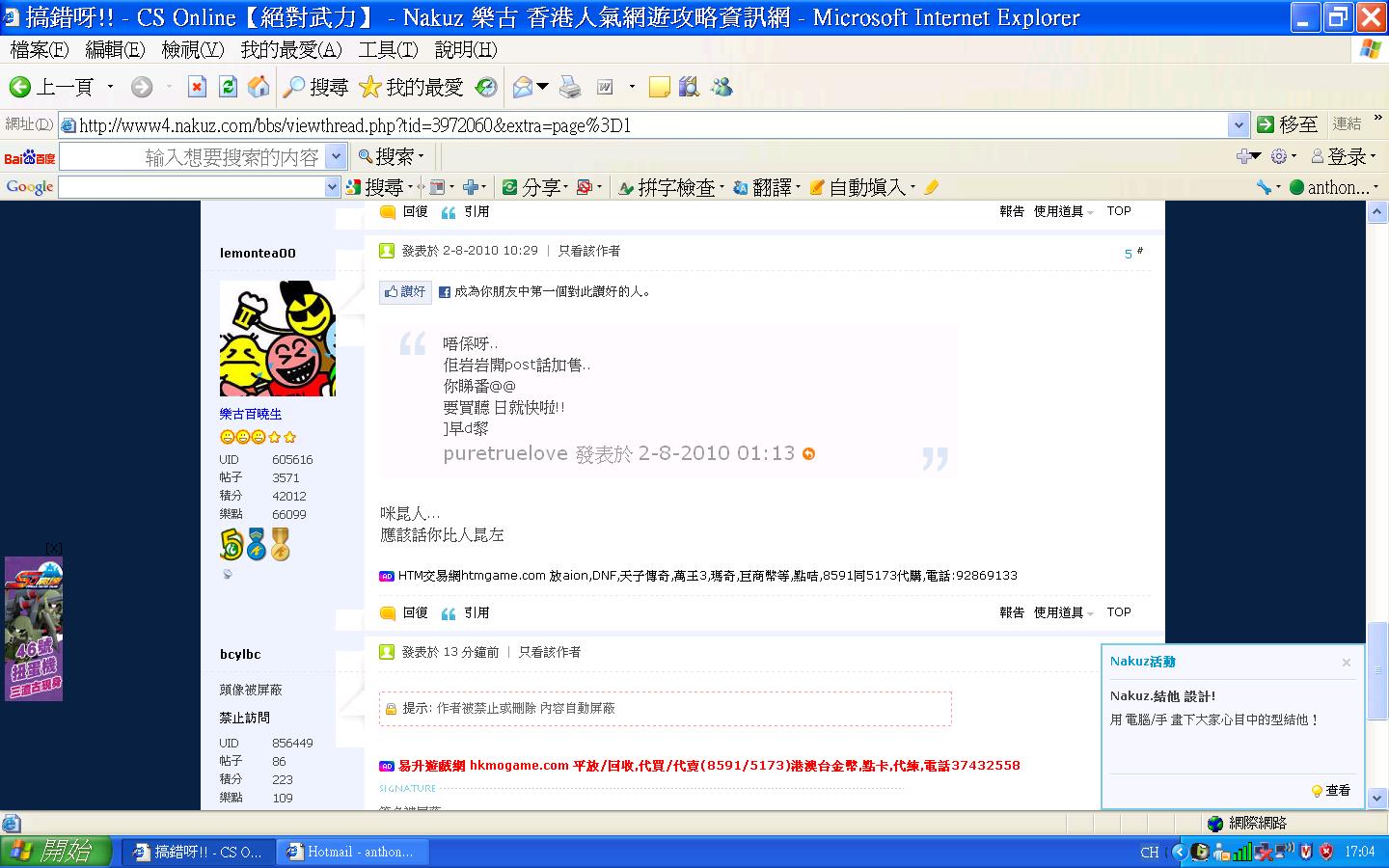Open the IE 搜尋 magnifier panel
This screenshot has height=868, width=1389.
315,88
